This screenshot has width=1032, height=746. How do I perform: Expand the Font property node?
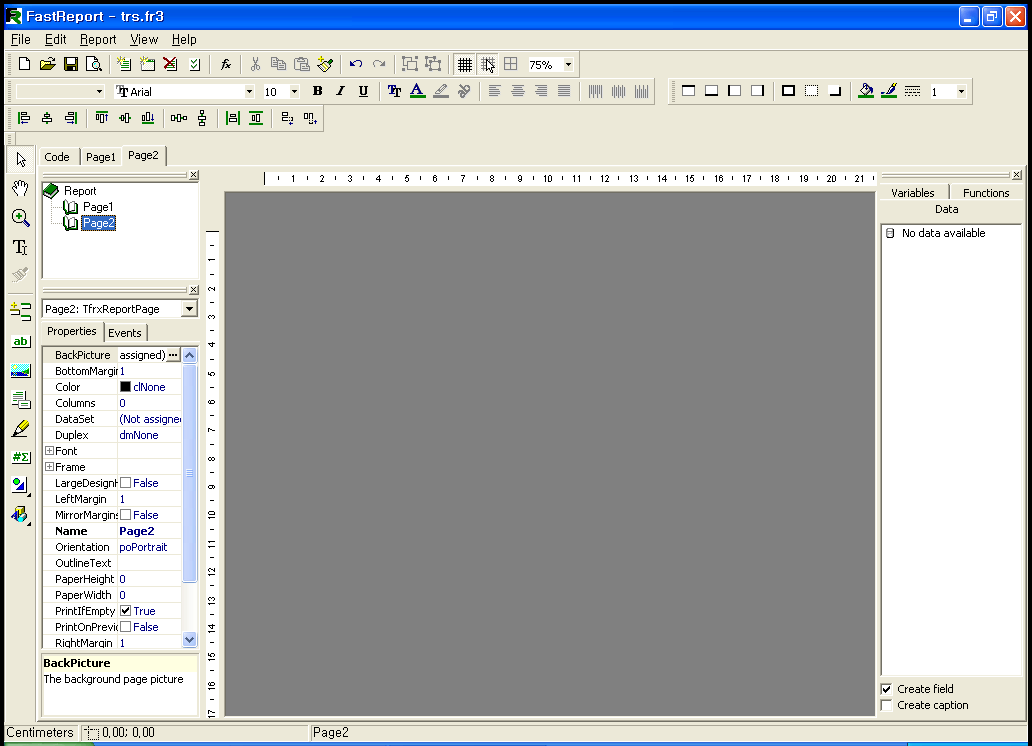tap(49, 451)
